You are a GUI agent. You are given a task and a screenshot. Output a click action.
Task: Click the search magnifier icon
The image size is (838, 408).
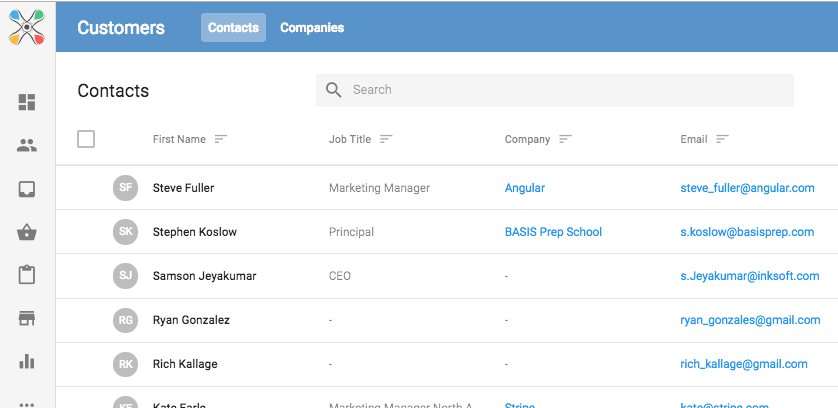[333, 90]
